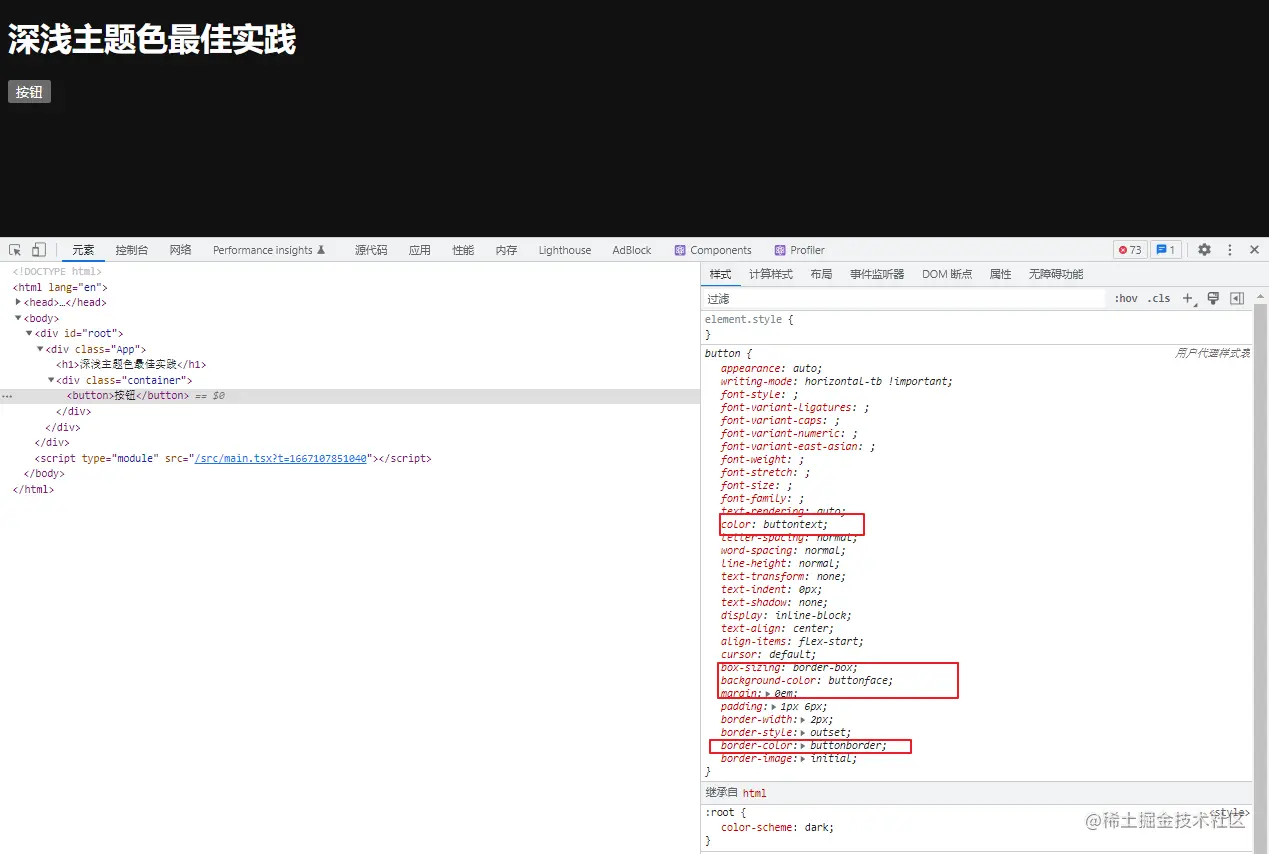This screenshot has width=1269, height=854.
Task: Collapse the div class="container" node
Action: (51, 380)
